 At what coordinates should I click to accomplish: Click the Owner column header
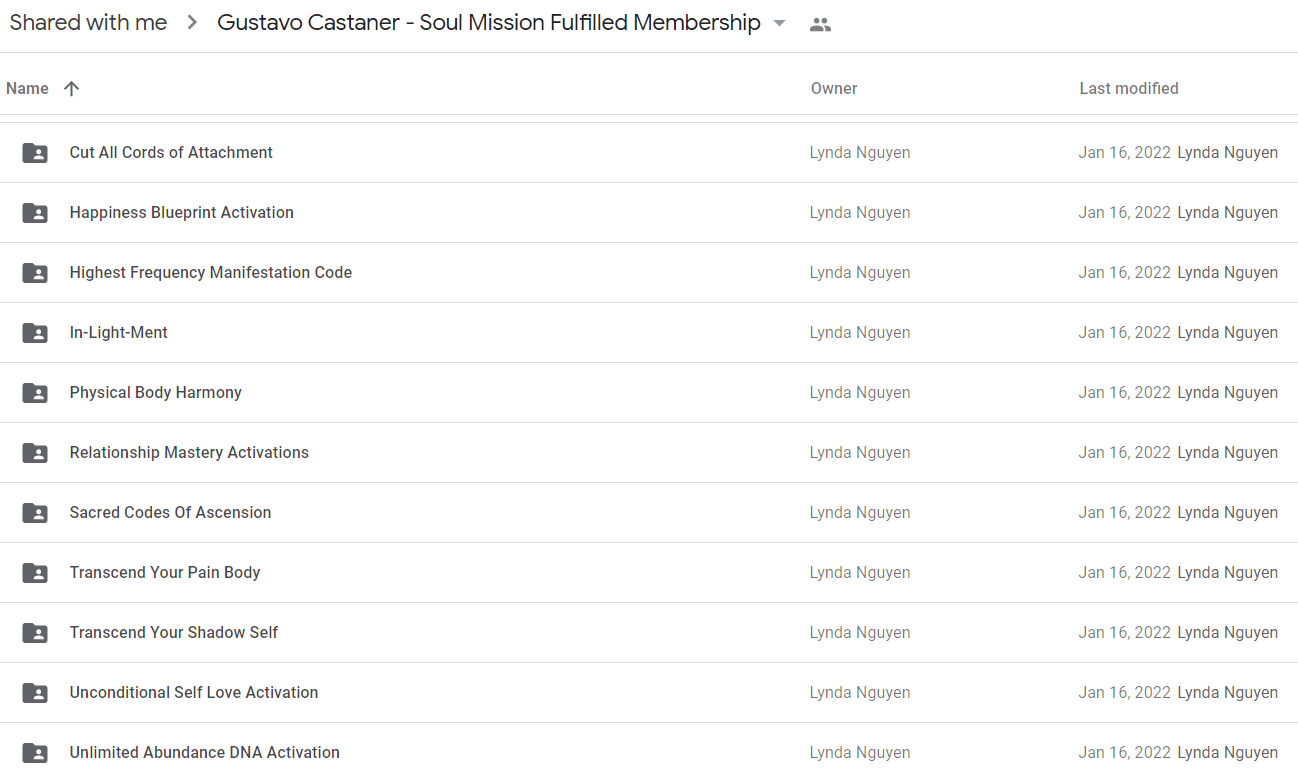pos(834,88)
